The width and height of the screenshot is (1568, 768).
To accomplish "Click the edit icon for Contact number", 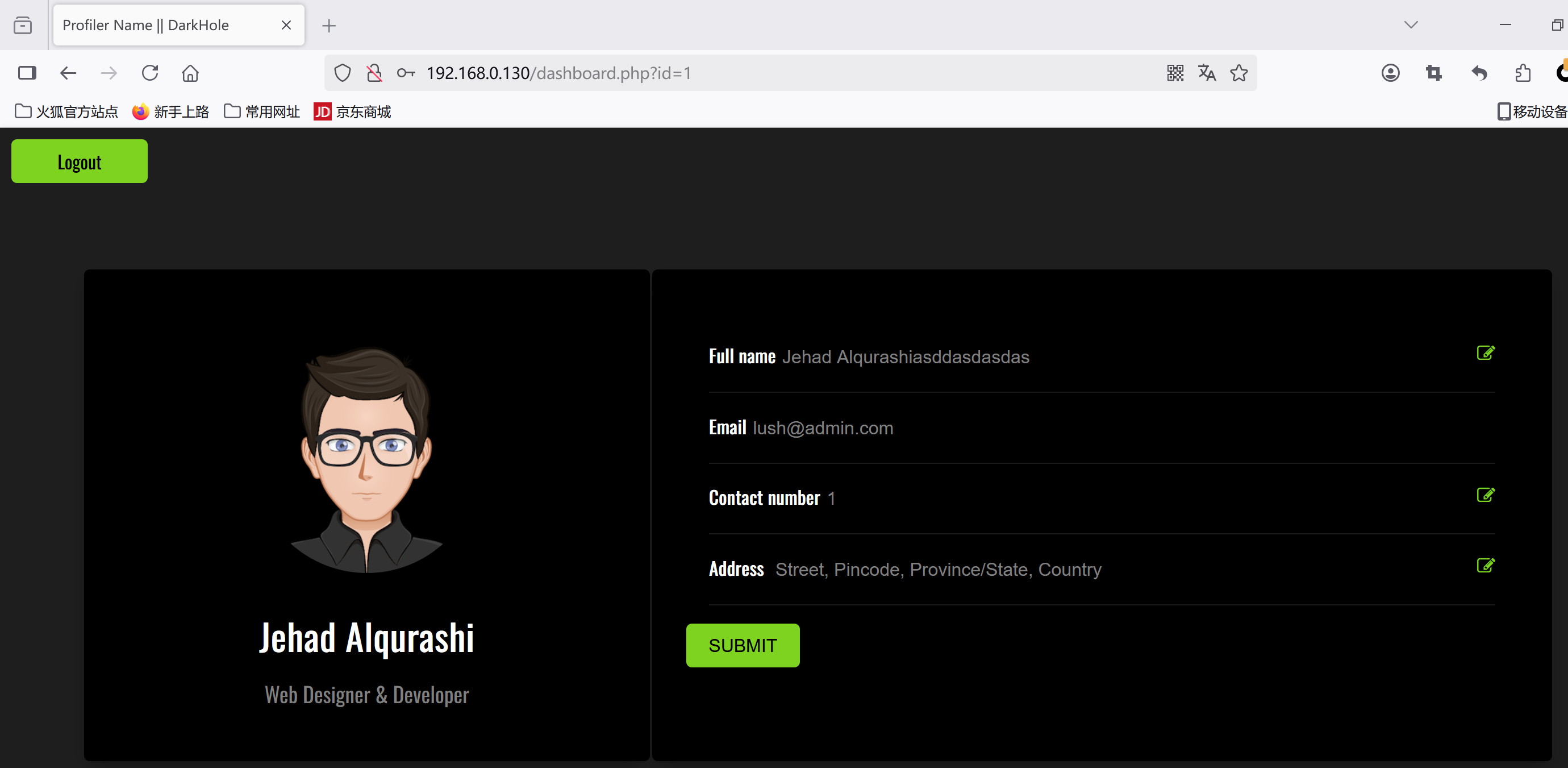I will point(1485,495).
